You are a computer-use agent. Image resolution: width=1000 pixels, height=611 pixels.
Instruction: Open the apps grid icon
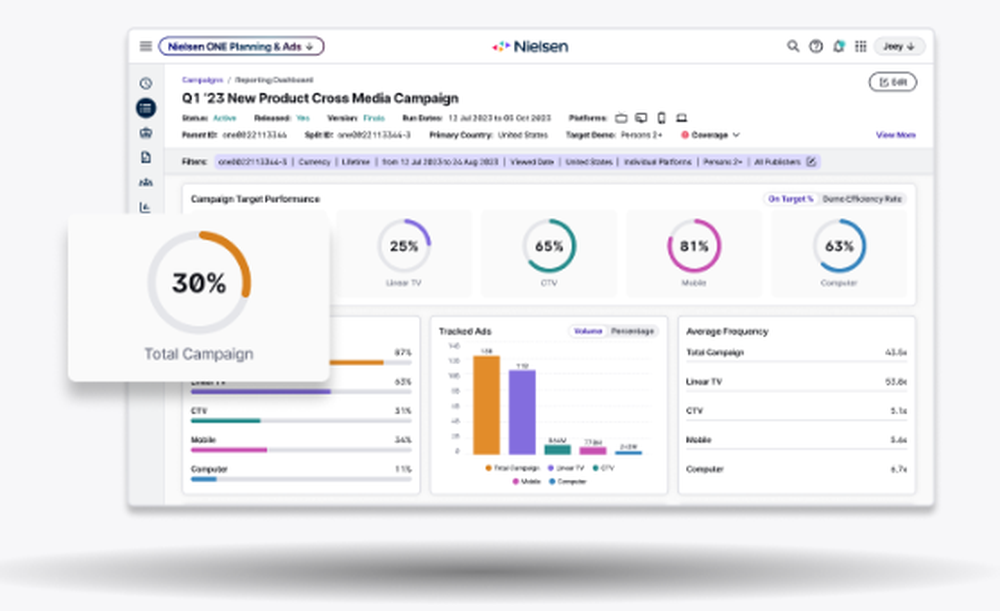pyautogui.click(x=860, y=46)
